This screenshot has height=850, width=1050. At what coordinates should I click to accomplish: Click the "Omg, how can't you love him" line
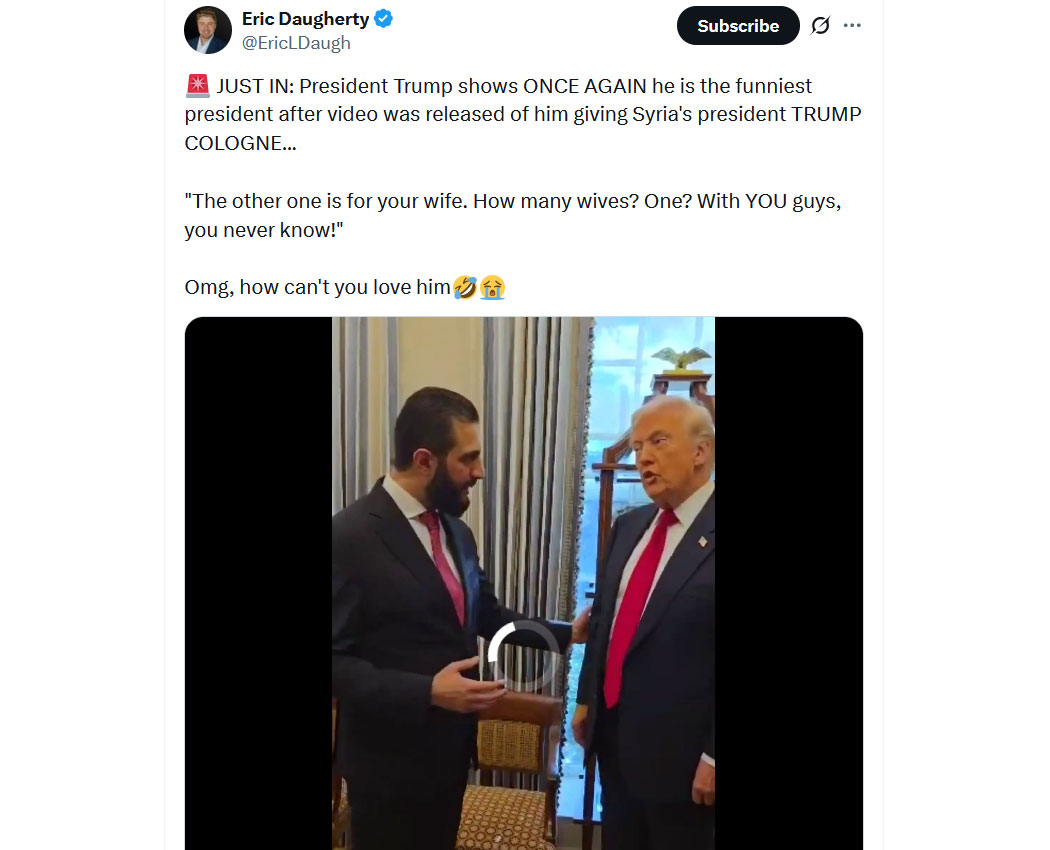point(317,287)
